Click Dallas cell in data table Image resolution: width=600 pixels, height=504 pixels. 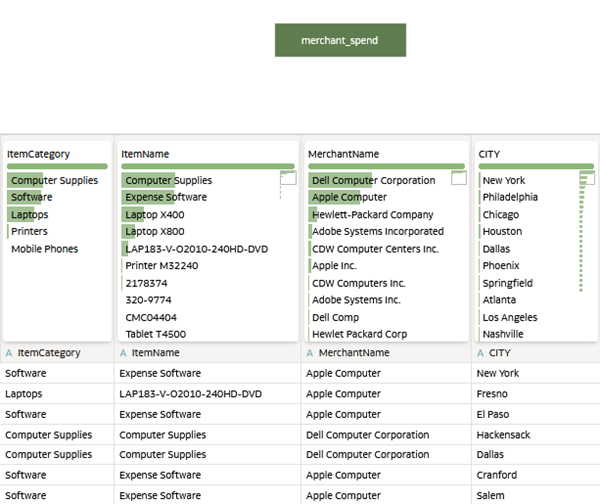click(x=536, y=454)
